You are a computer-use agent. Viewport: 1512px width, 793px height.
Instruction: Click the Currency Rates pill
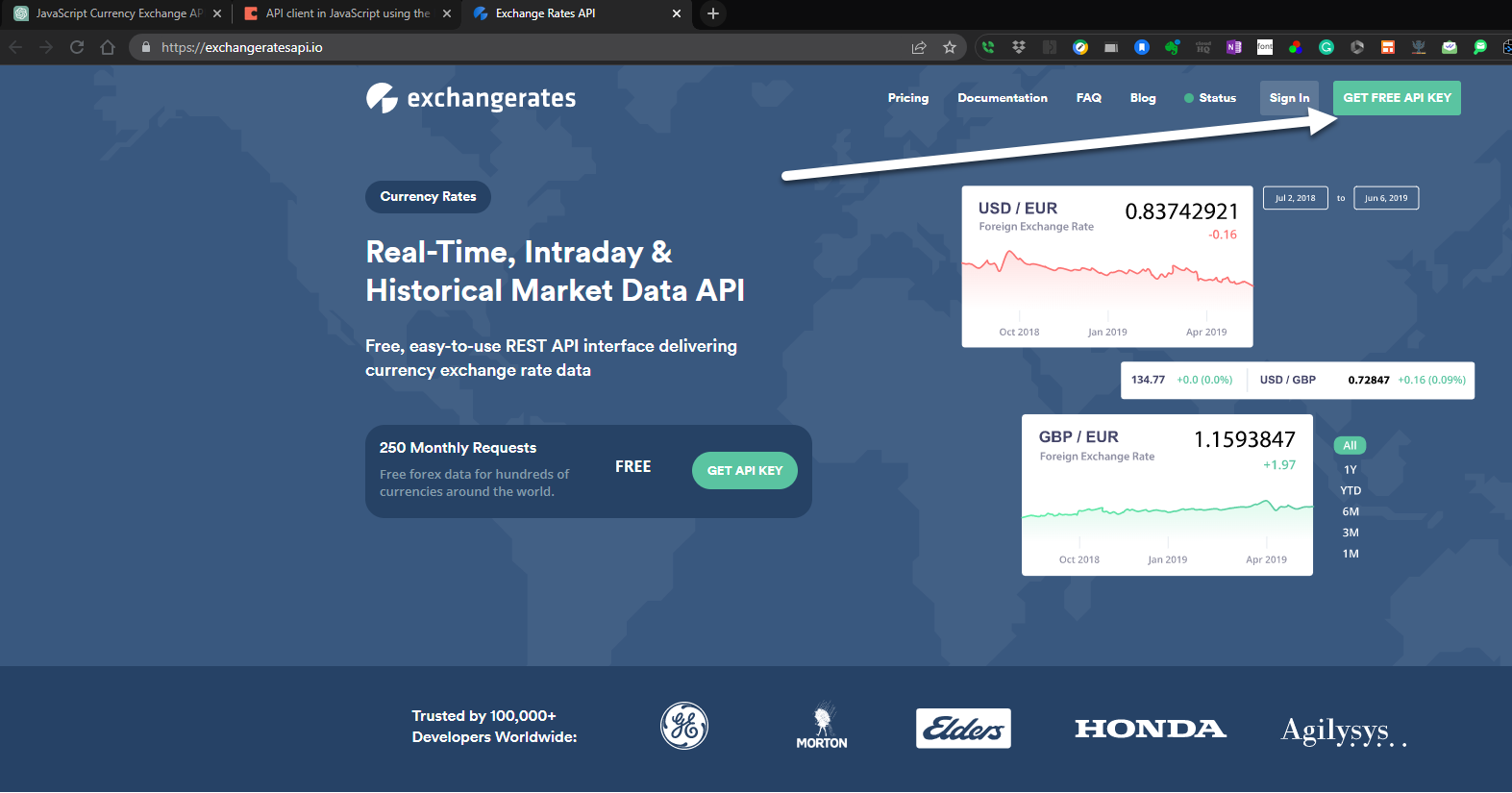pos(428,197)
